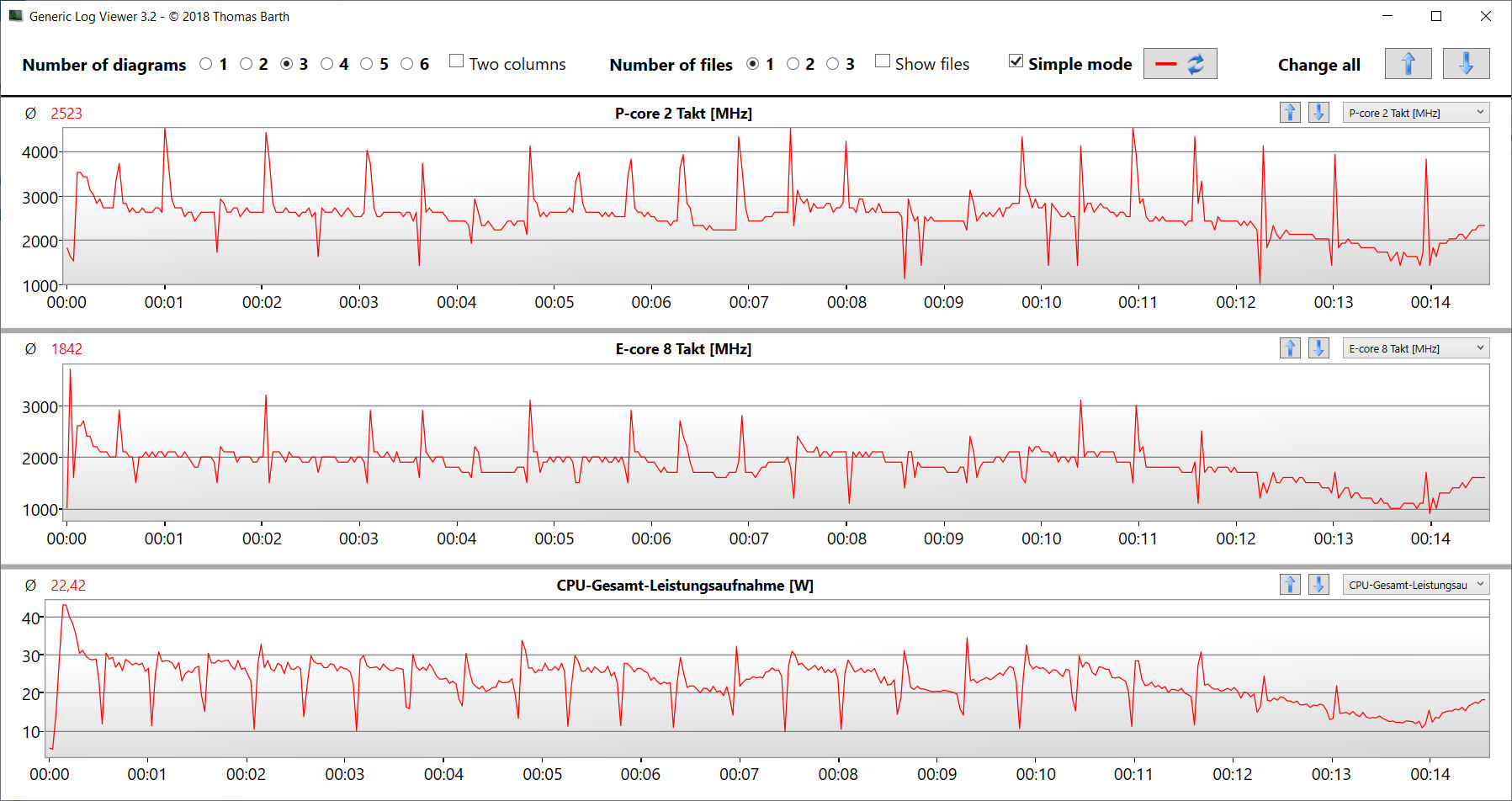Click up arrow beside E-core 8 Takt selector
This screenshot has width=1512, height=801.
[1290, 348]
